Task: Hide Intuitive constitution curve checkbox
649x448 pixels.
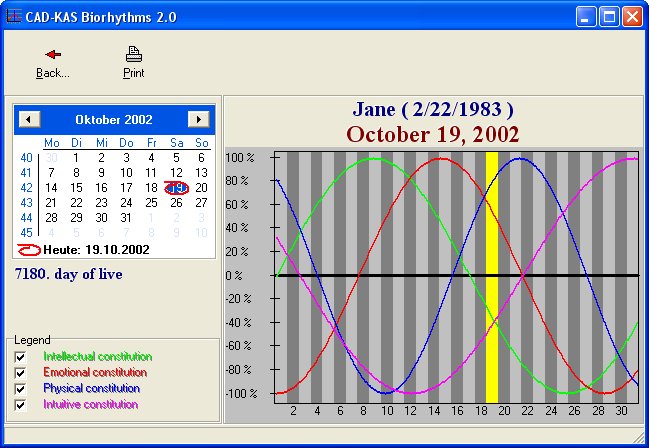Action: pyautogui.click(x=20, y=405)
